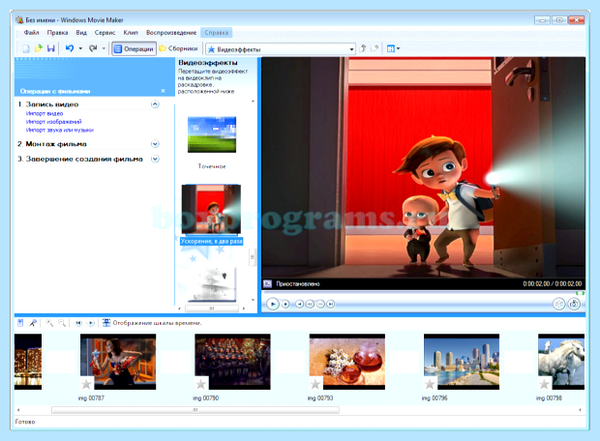Open the Сервис menu
Screen dimensions: 600x441
click(105, 33)
